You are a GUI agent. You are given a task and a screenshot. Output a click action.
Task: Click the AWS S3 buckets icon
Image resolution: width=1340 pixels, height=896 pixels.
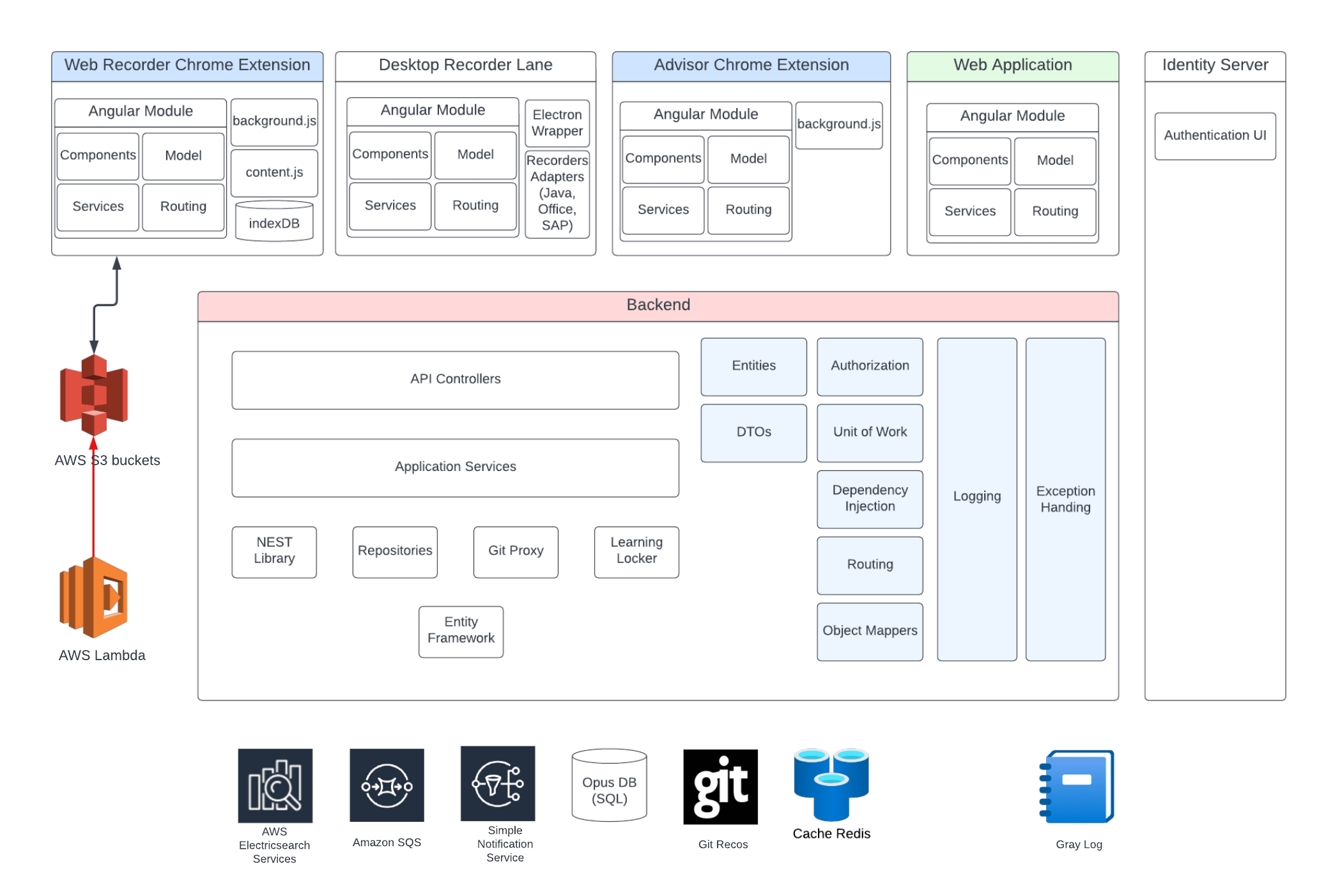[x=94, y=394]
